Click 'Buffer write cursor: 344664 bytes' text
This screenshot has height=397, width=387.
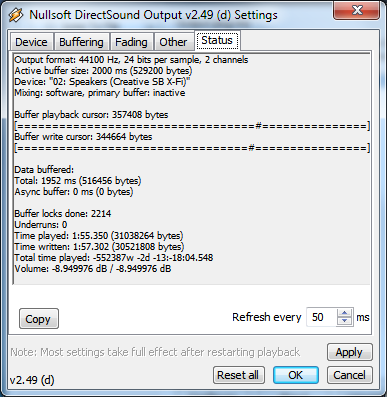coord(83,137)
